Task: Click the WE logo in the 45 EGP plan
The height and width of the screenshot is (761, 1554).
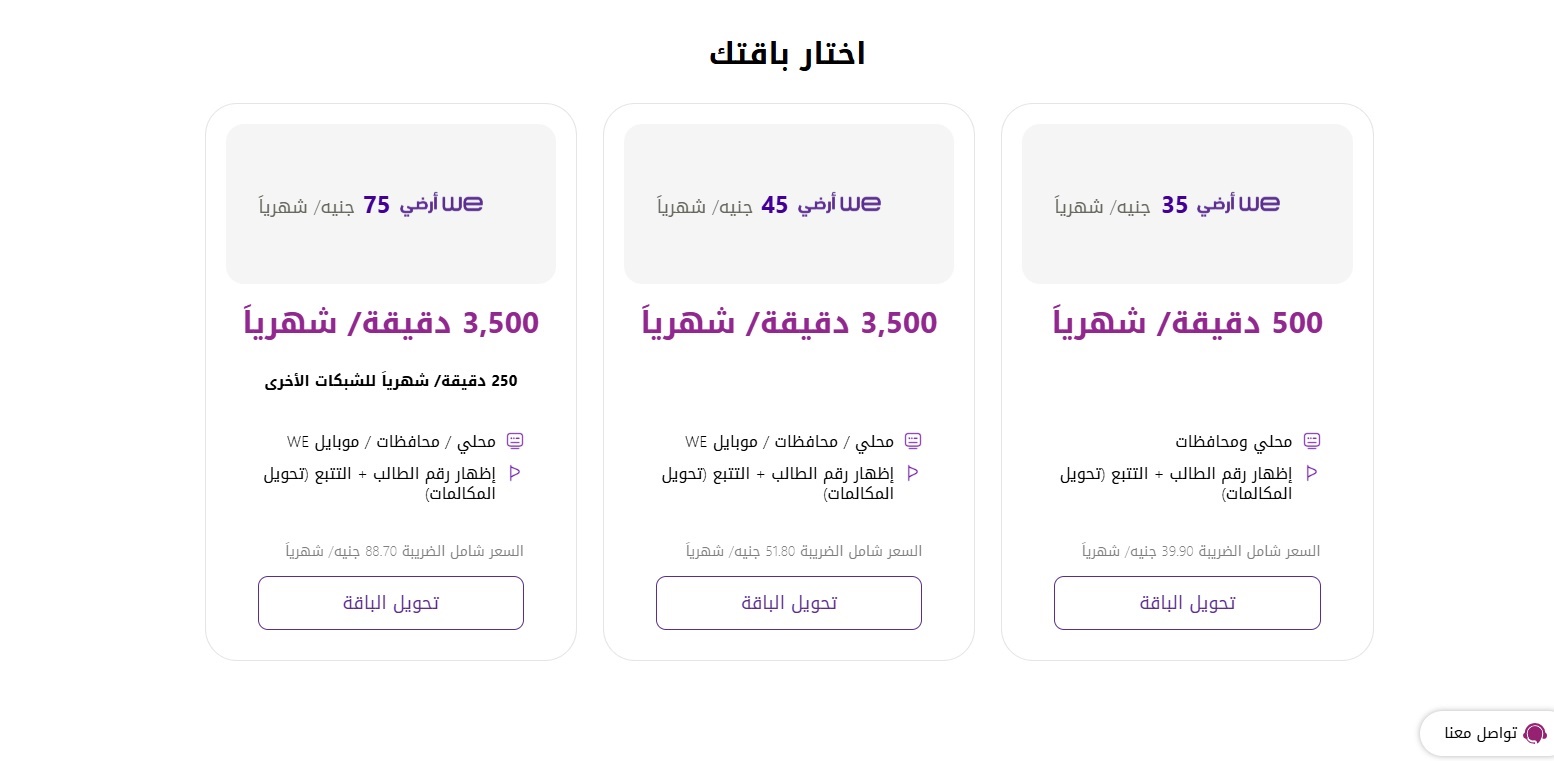Action: [x=861, y=204]
